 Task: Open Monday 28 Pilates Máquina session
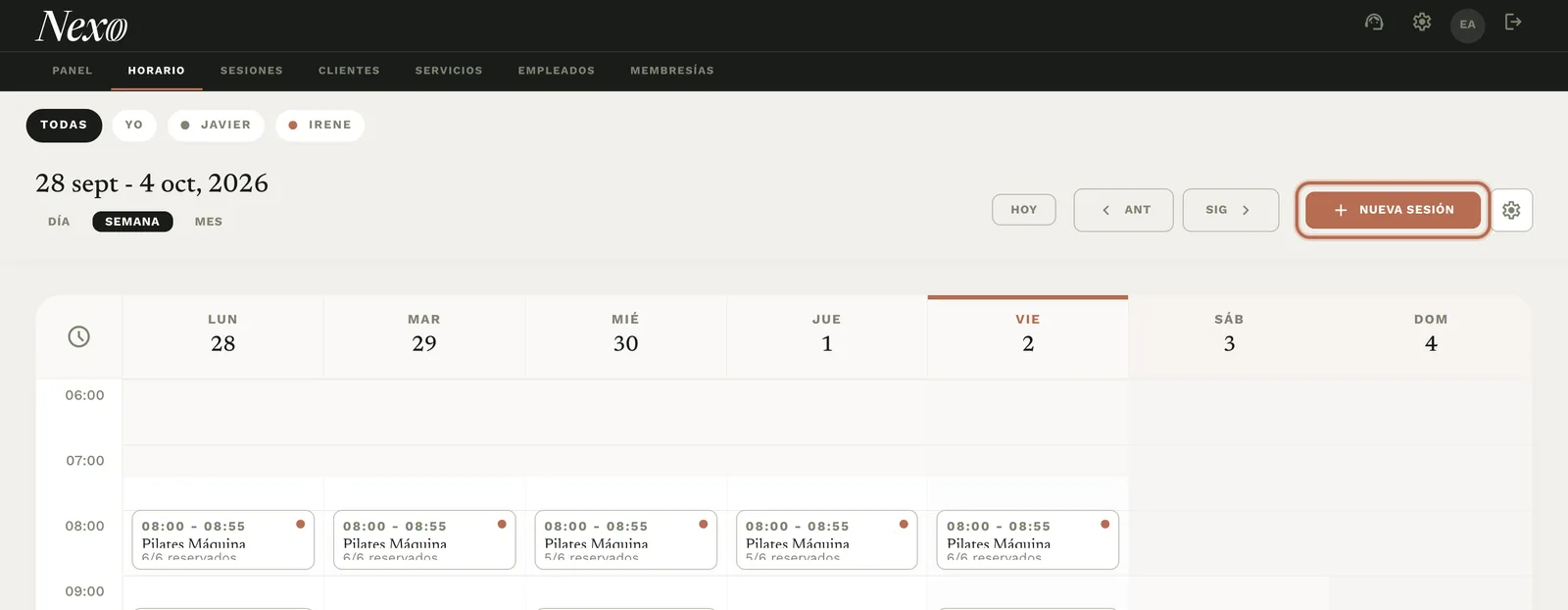tap(223, 539)
